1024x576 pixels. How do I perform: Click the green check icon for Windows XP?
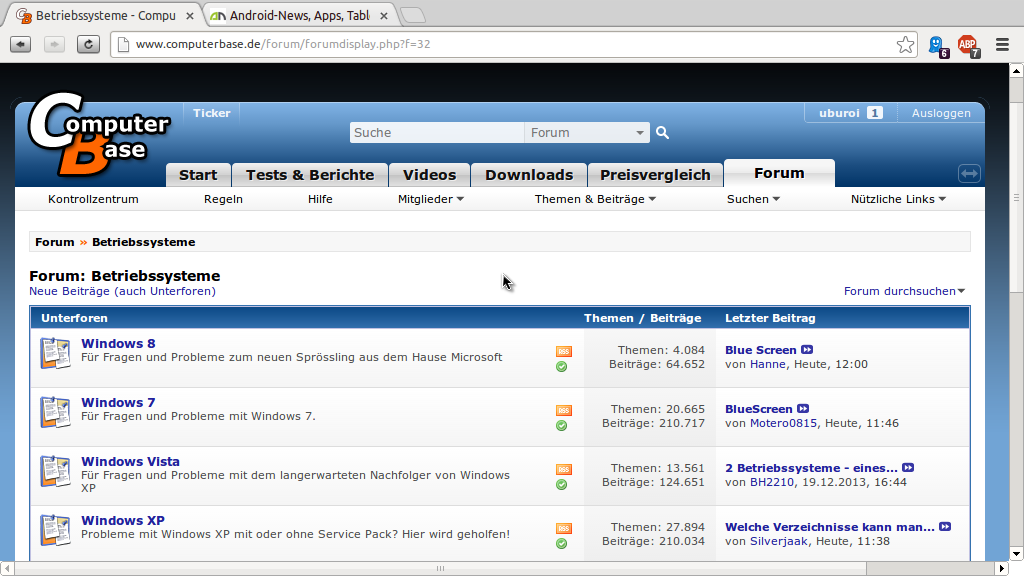(562, 543)
